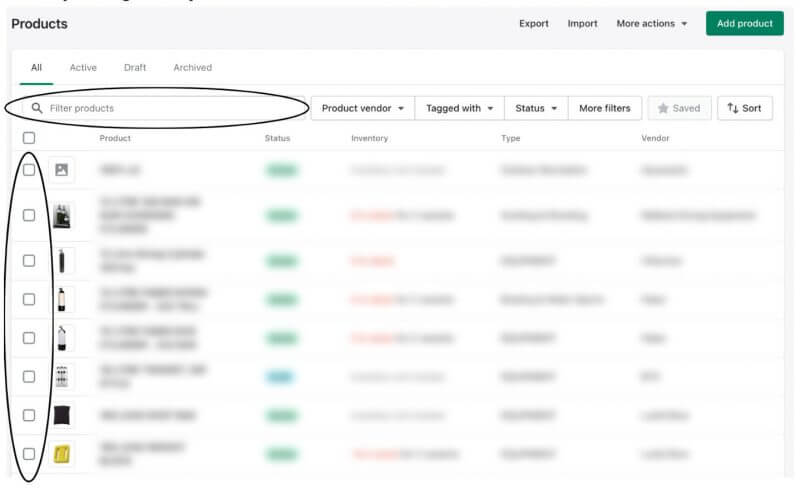Screen dimensions: 800x494
Task: Click the search magnifier icon
Action: point(37,108)
